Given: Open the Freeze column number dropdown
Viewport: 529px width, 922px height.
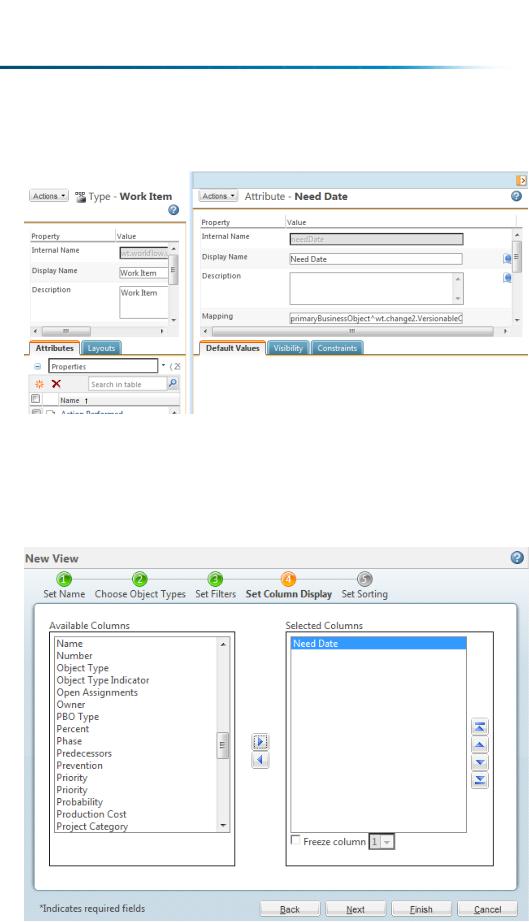Looking at the screenshot, I should tap(386, 842).
